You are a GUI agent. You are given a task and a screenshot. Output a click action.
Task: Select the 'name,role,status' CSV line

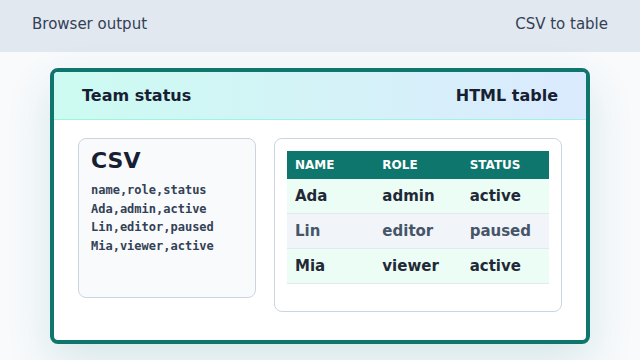(149, 190)
